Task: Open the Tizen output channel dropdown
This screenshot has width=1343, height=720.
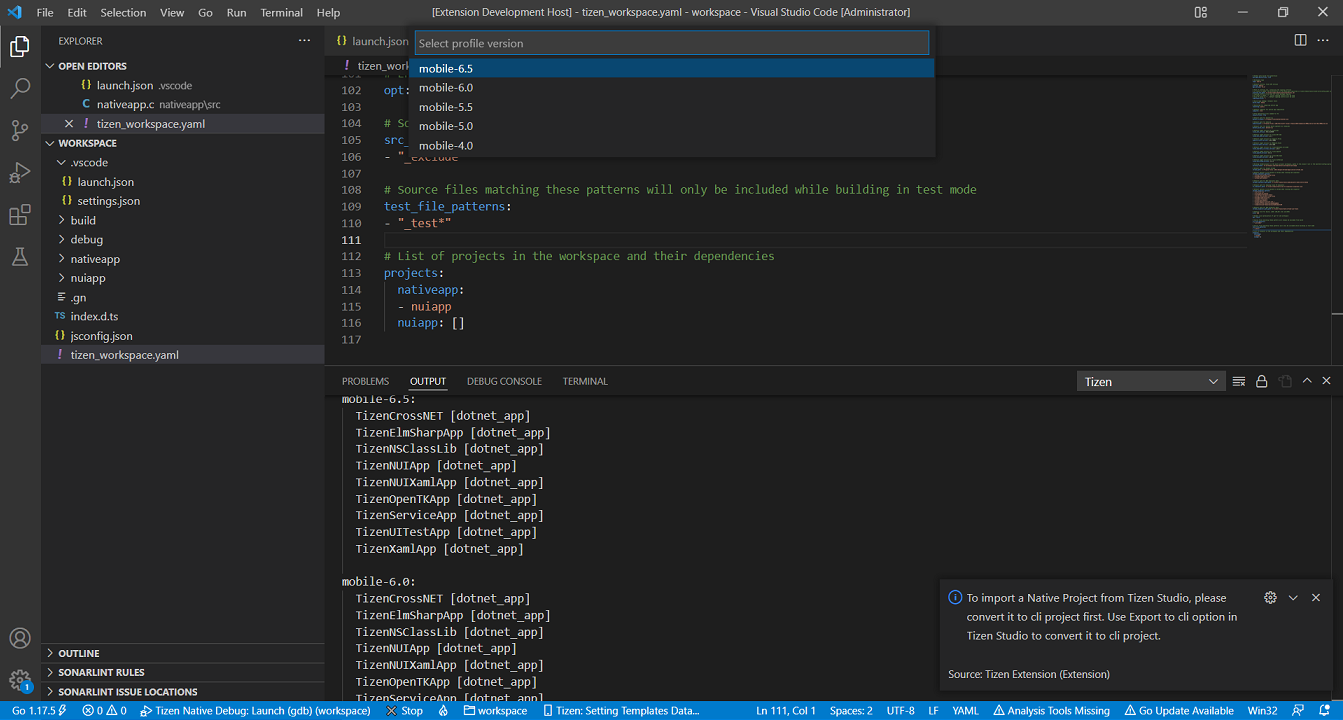Action: (x=1151, y=381)
